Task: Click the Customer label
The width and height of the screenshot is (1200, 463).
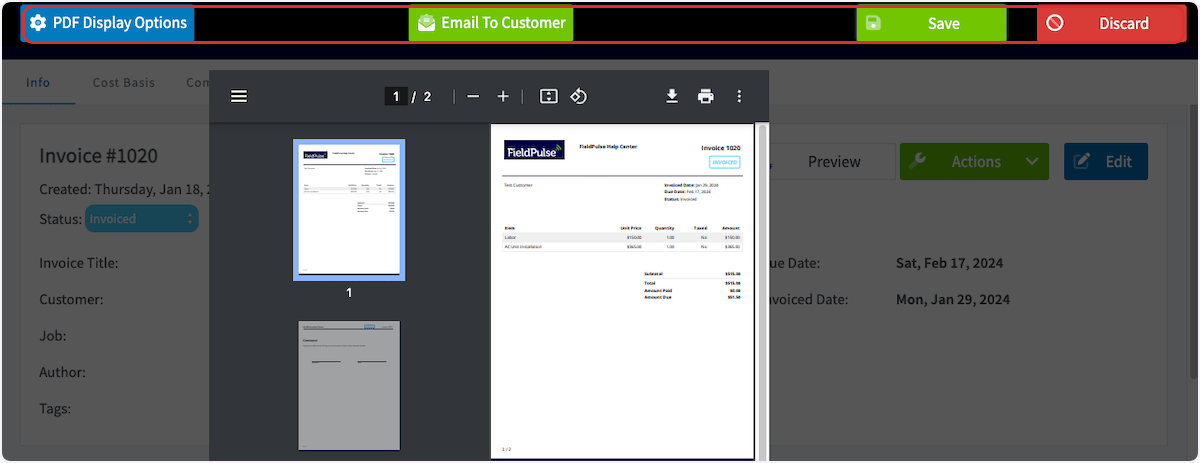Action: [x=72, y=300]
